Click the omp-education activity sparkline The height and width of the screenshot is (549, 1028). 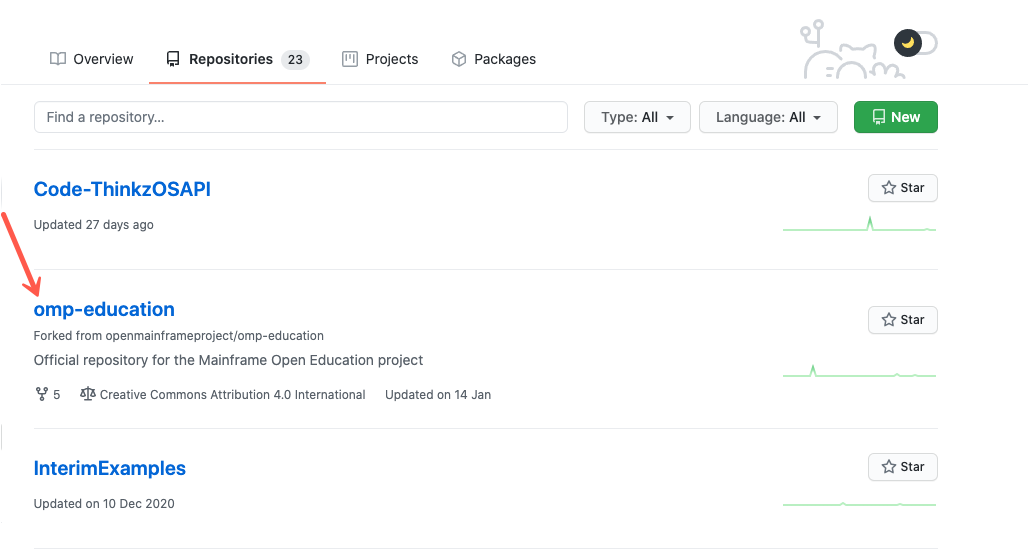point(860,371)
